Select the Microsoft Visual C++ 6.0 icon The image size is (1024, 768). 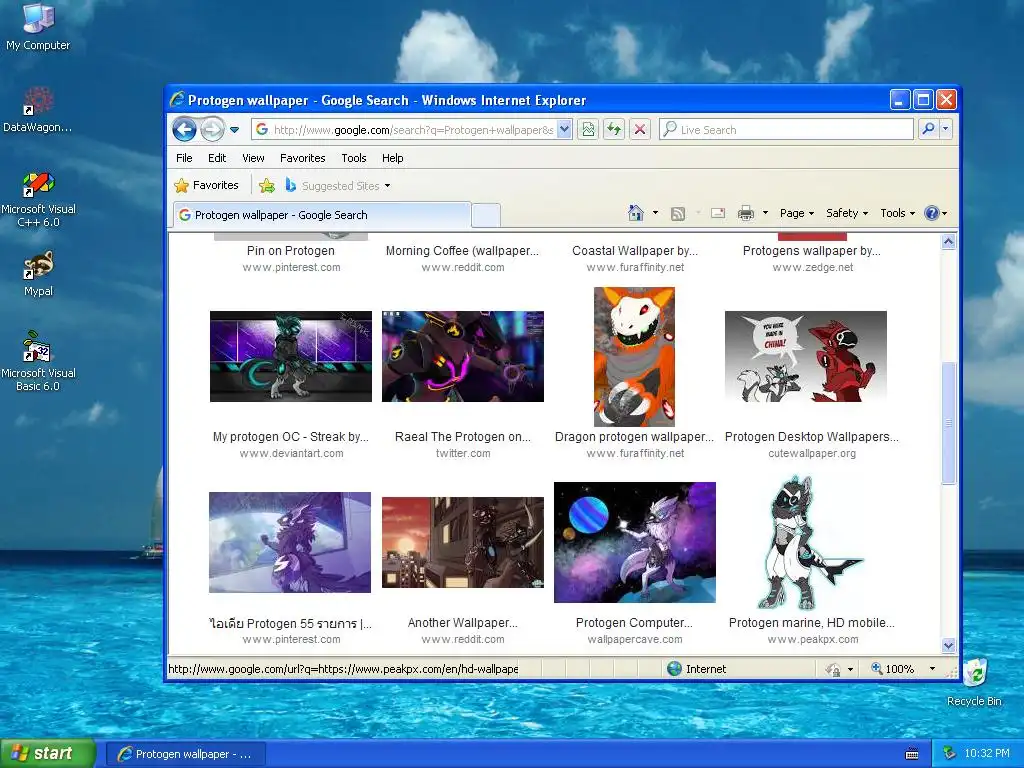click(38, 200)
